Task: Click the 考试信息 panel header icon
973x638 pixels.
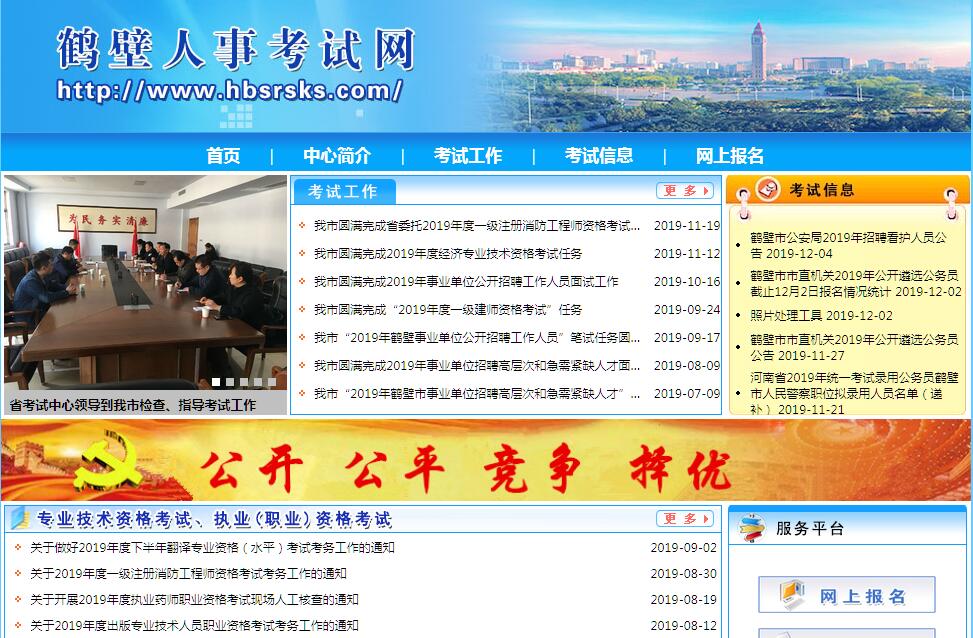Action: tap(768, 189)
